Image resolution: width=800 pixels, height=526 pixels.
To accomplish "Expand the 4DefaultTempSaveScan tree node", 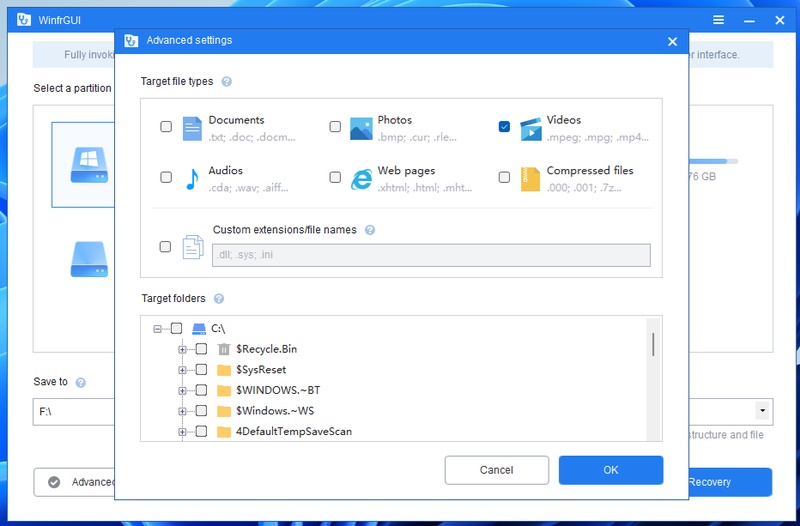I will (x=182, y=432).
